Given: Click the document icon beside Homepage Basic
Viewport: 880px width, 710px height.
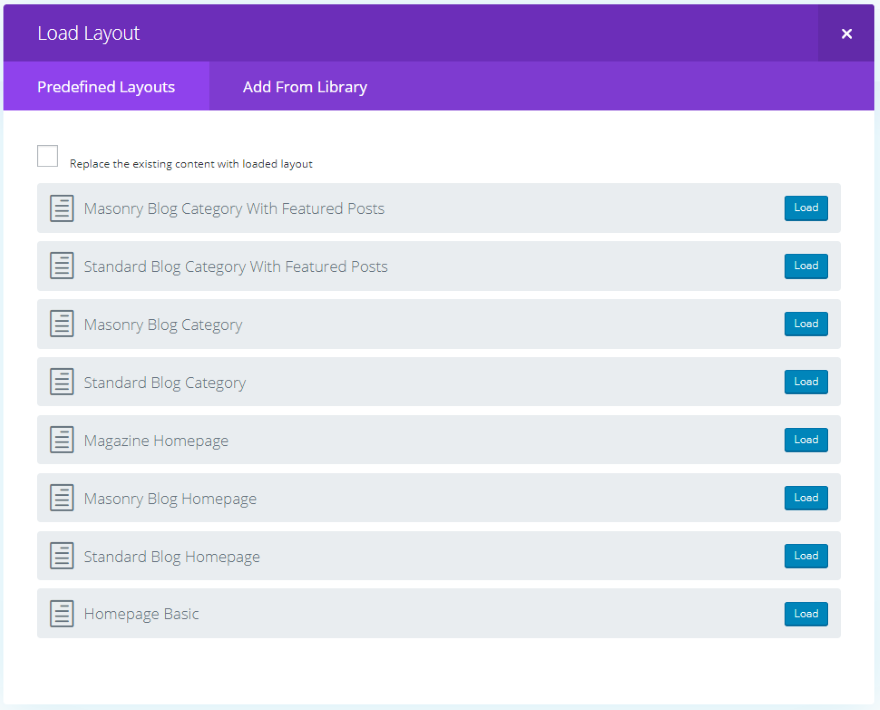Looking at the screenshot, I should [62, 613].
